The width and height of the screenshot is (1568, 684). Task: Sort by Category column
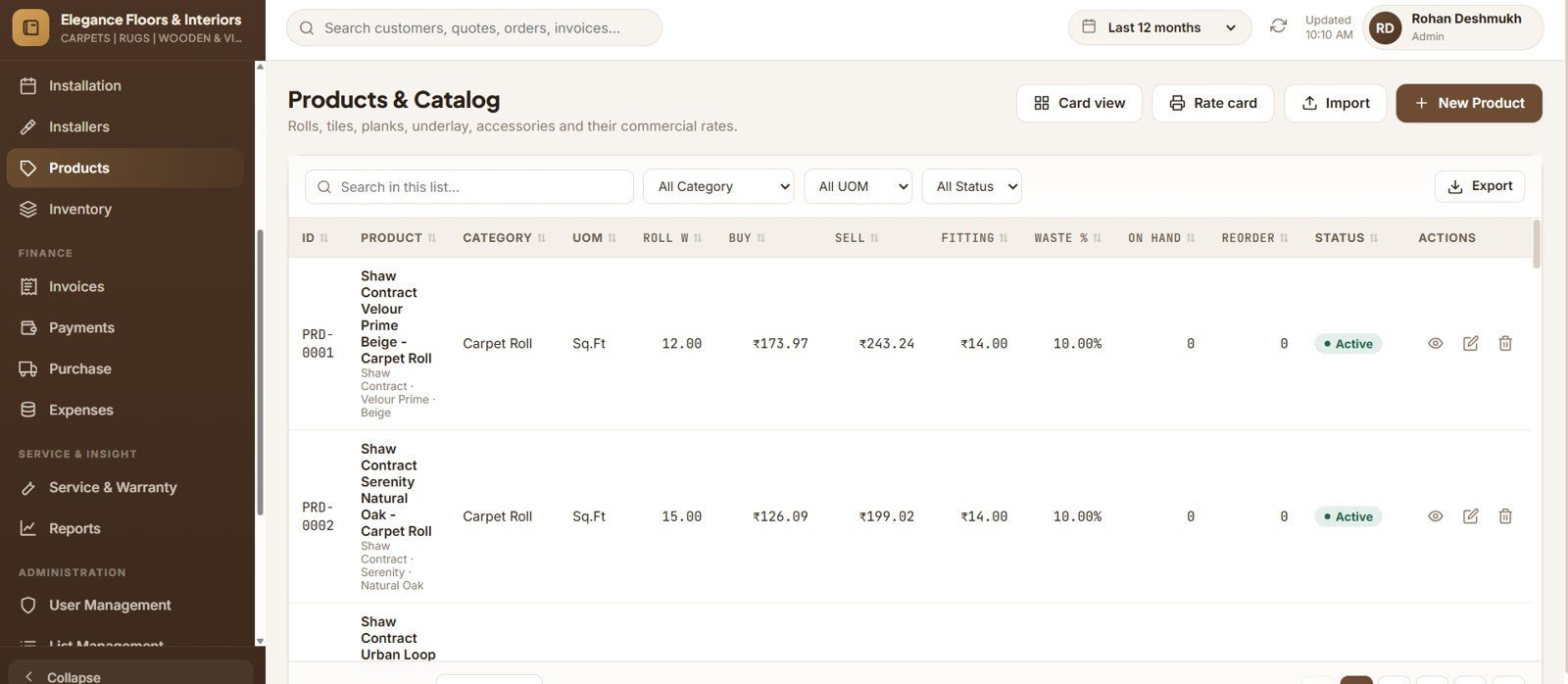(x=504, y=238)
